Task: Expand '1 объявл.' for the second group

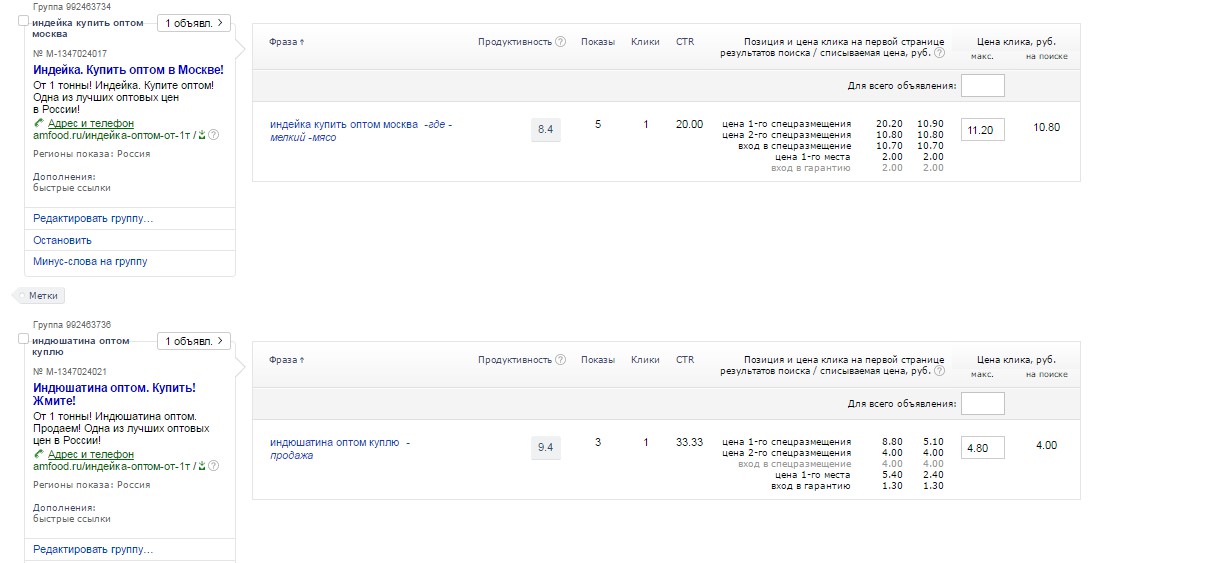Action: click(194, 340)
